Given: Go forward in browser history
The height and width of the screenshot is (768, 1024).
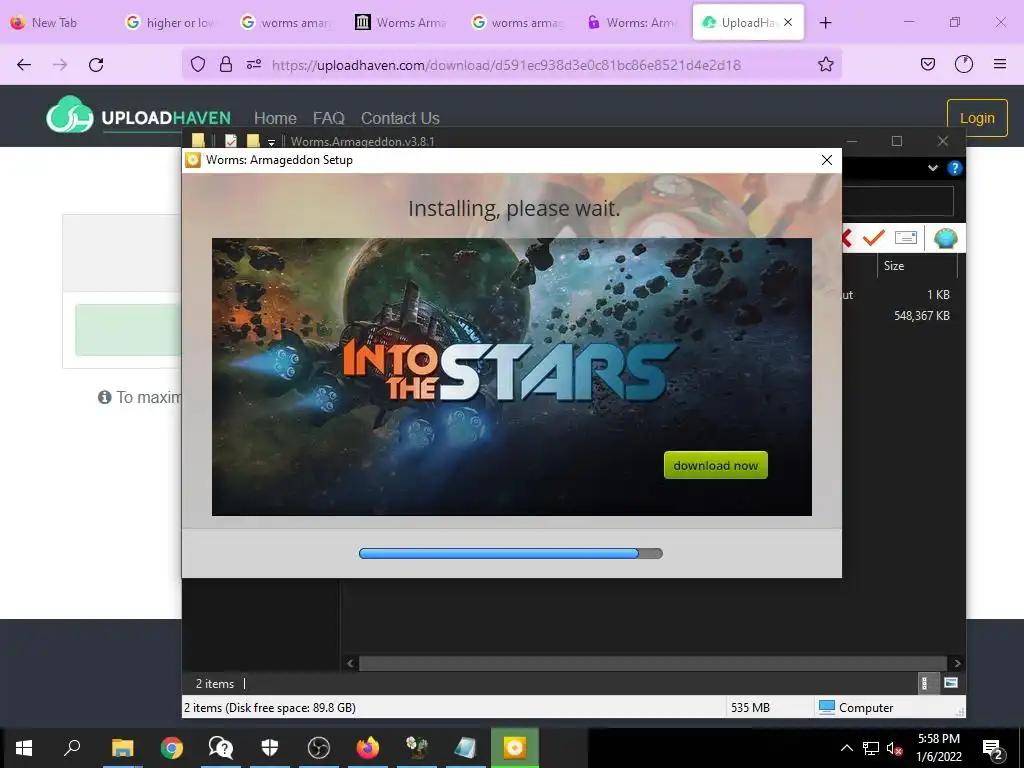Looking at the screenshot, I should coord(60,64).
